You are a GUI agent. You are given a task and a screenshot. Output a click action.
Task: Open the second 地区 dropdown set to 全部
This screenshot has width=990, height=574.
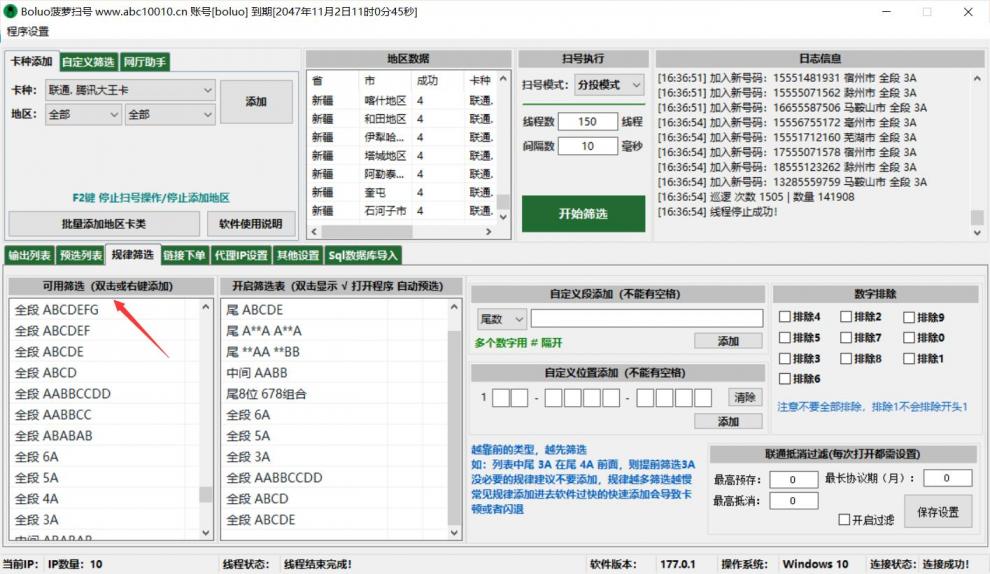[x=170, y=114]
